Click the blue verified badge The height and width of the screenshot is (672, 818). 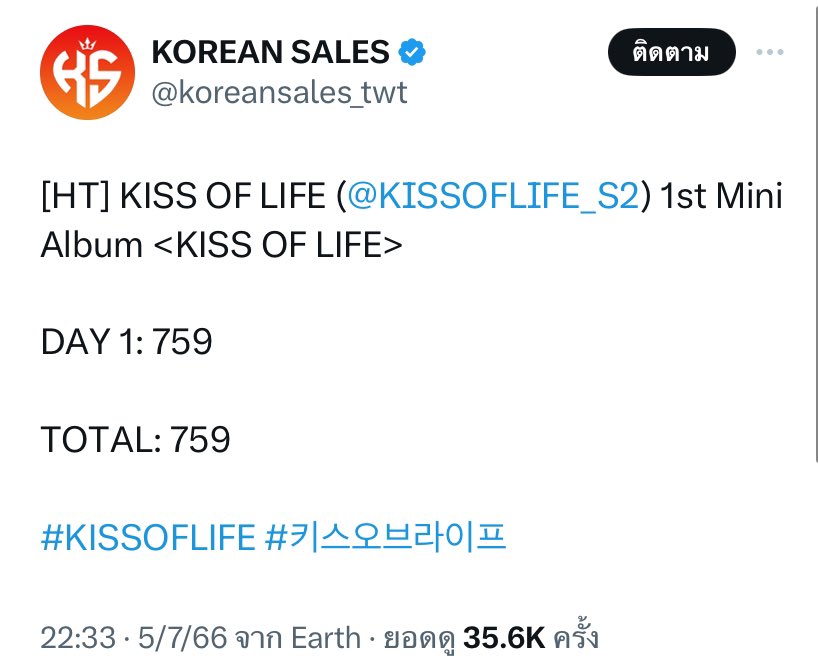tap(412, 52)
